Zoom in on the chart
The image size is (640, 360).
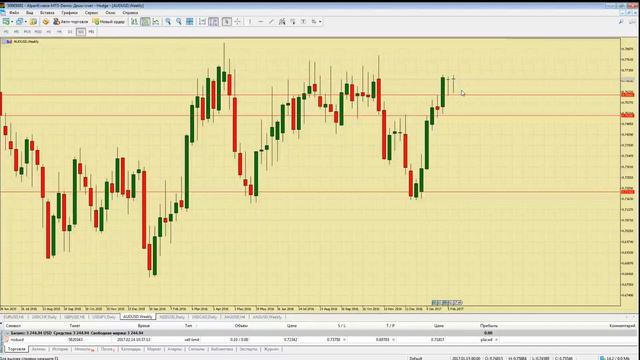click(168, 21)
